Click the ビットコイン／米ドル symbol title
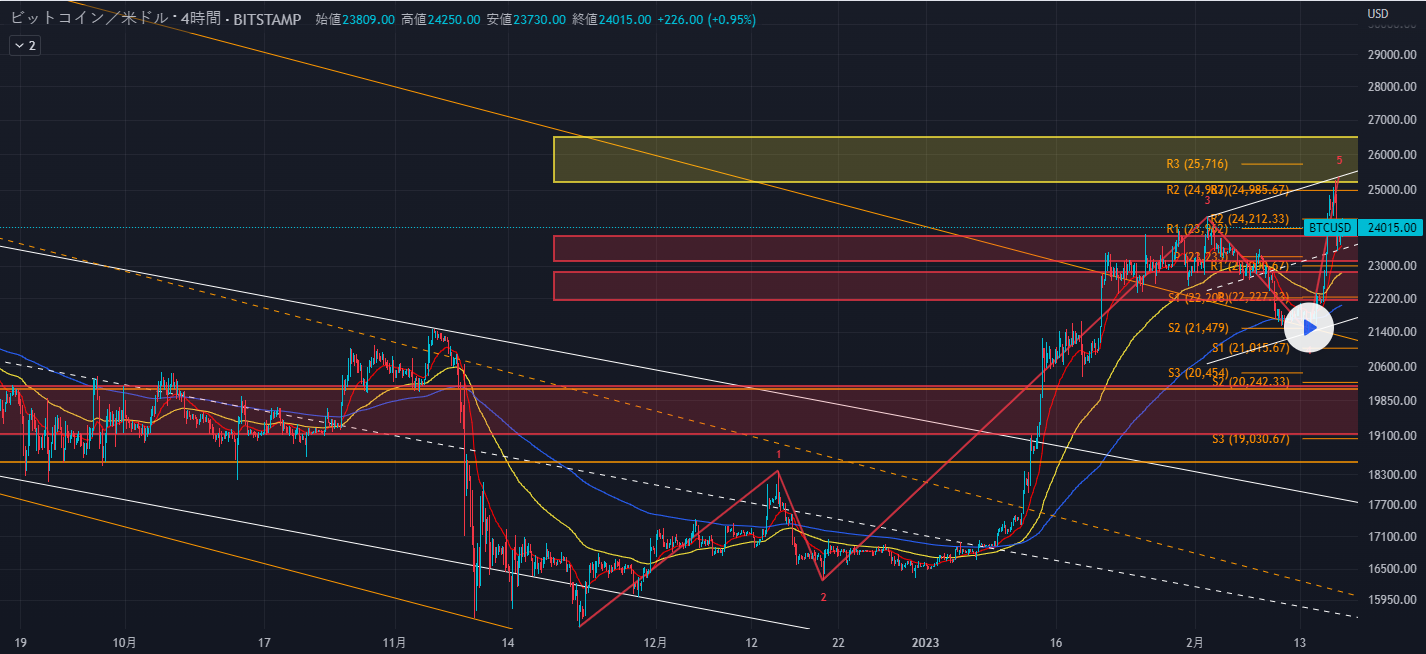Image resolution: width=1426 pixels, height=654 pixels. [x=82, y=20]
